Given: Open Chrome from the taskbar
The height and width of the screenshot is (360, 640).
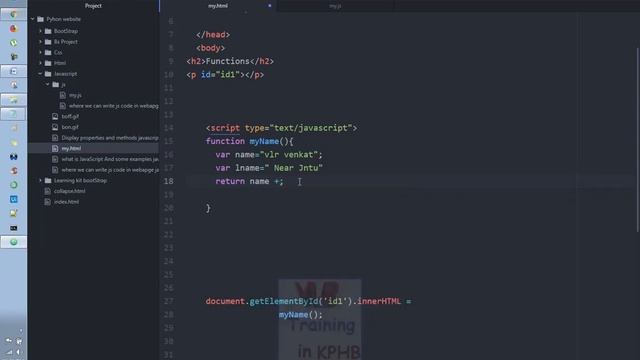Looking at the screenshot, I should pyautogui.click(x=13, y=14).
